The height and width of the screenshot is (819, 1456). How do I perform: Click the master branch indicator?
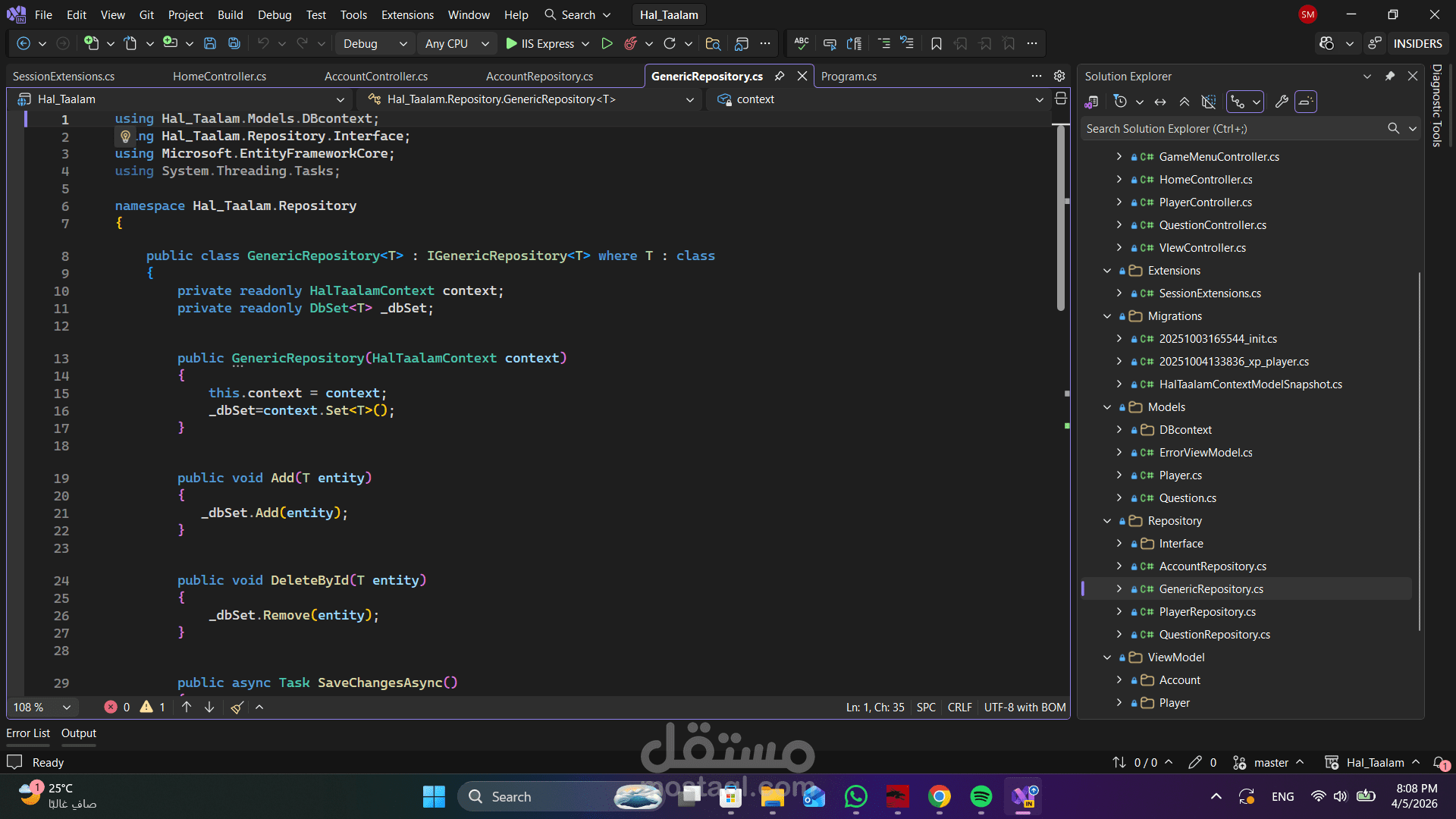(x=1270, y=763)
